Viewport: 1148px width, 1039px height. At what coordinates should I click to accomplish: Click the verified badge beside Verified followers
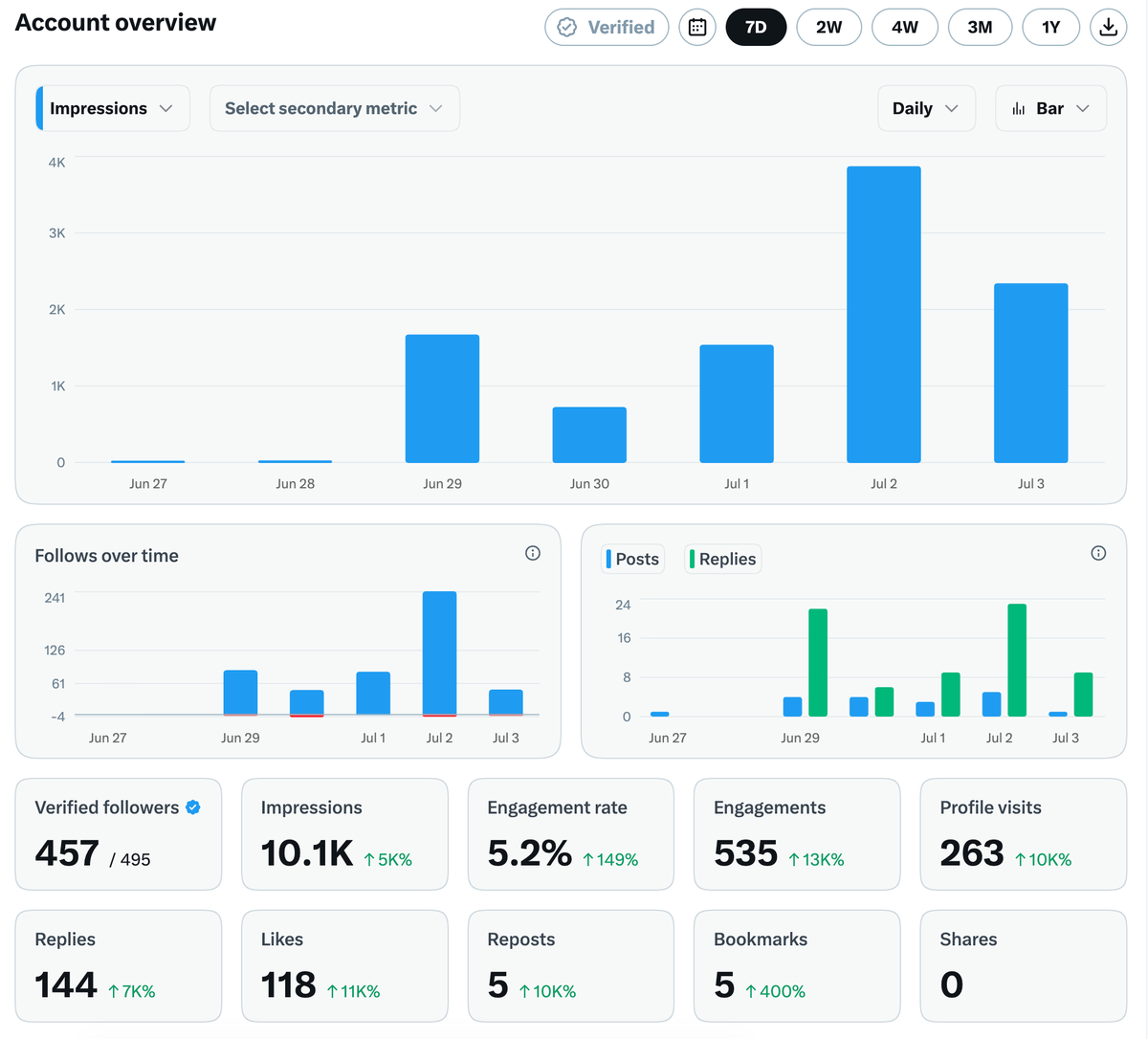(x=193, y=807)
